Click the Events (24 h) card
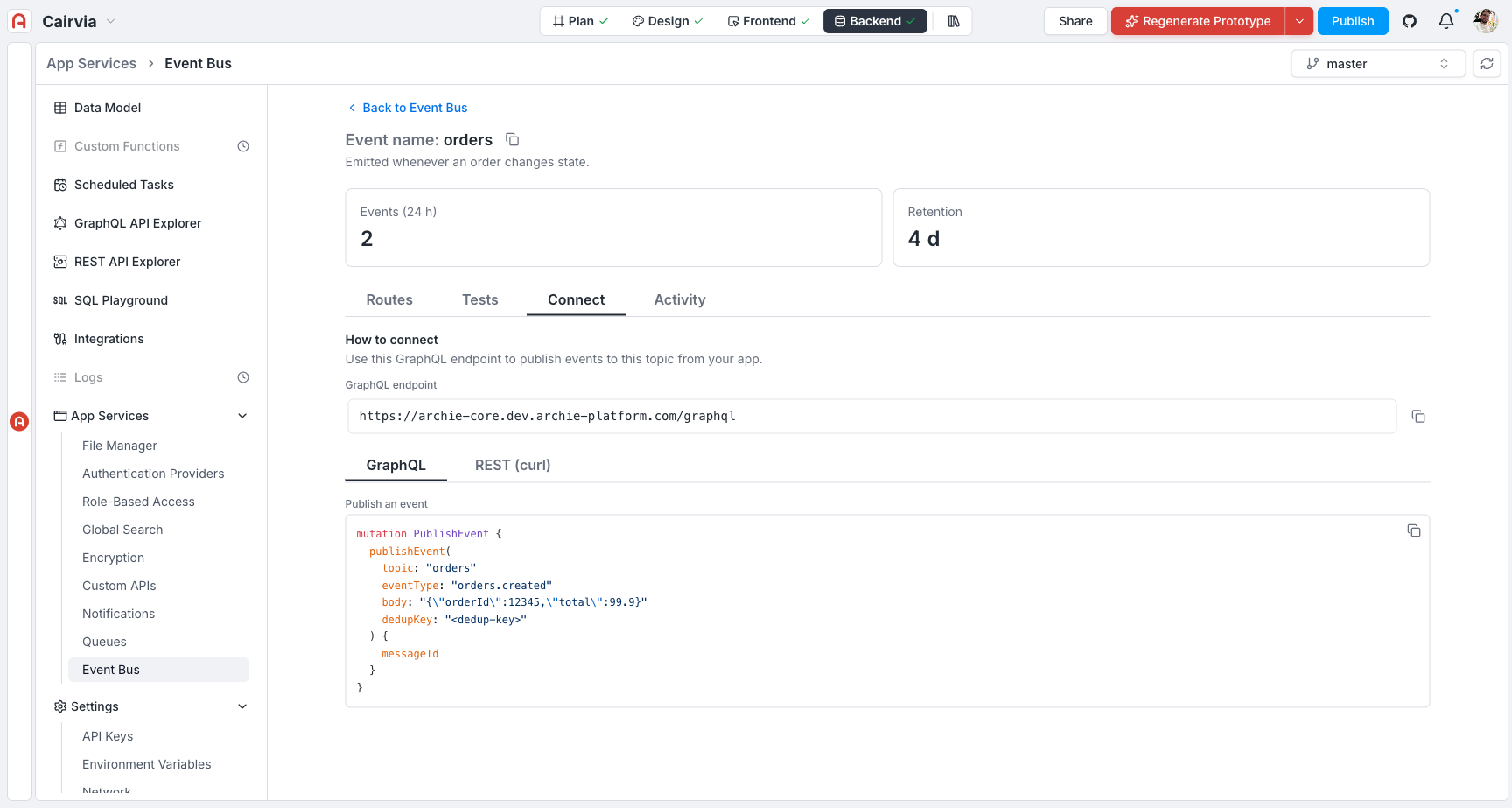The height and width of the screenshot is (808, 1512). 613,228
